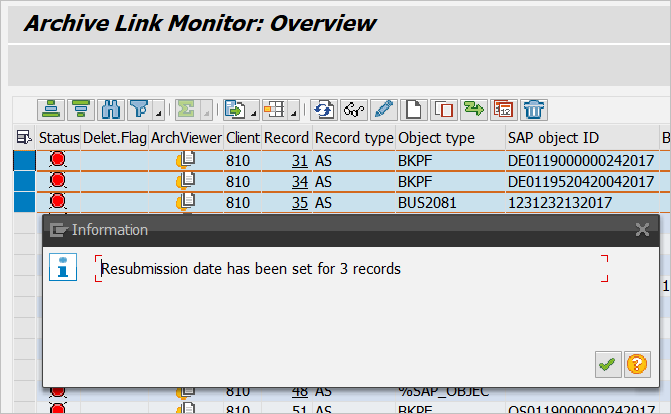Click the glasses Display icon
This screenshot has width=671, height=414.
point(353,109)
